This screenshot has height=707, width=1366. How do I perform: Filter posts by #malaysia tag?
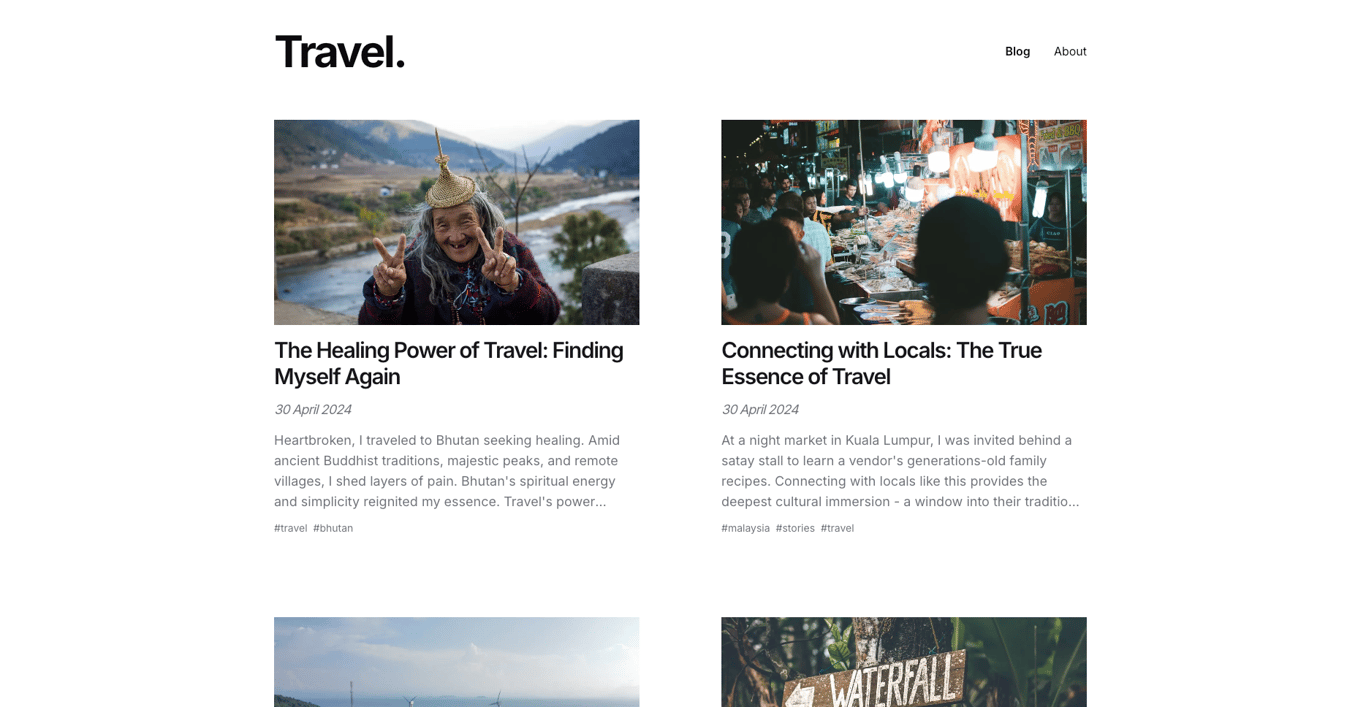pyautogui.click(x=745, y=528)
